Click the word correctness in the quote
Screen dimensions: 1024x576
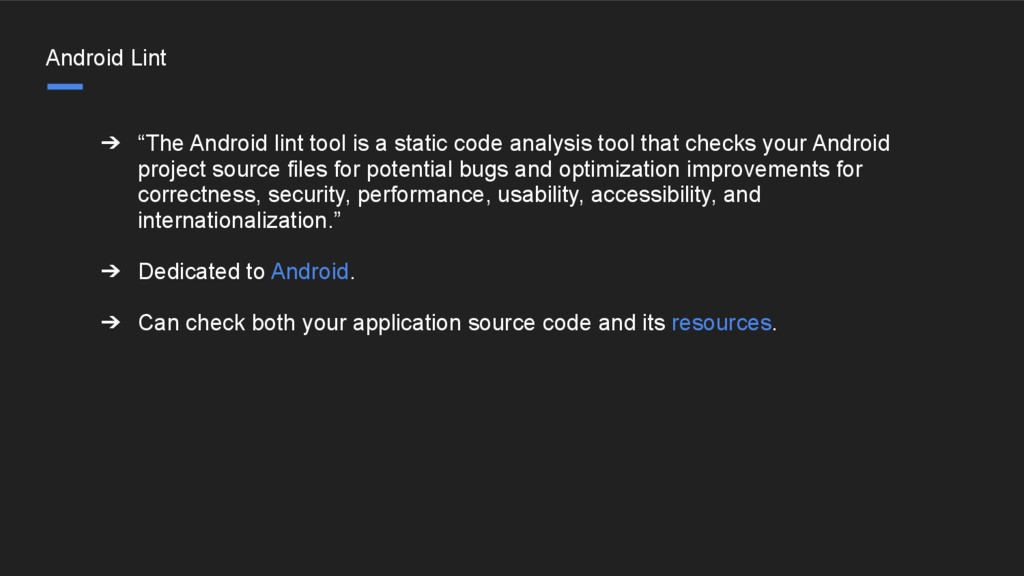(196, 195)
